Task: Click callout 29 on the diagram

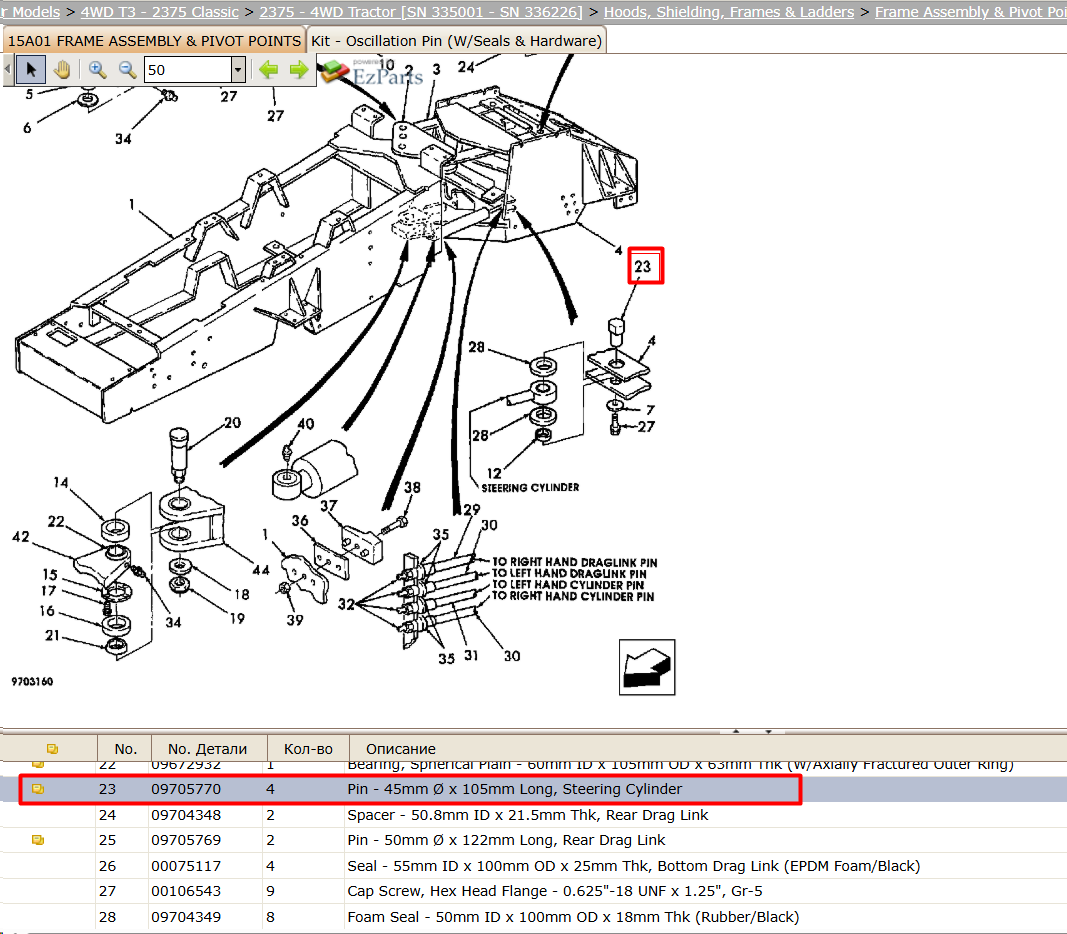Action: [472, 510]
